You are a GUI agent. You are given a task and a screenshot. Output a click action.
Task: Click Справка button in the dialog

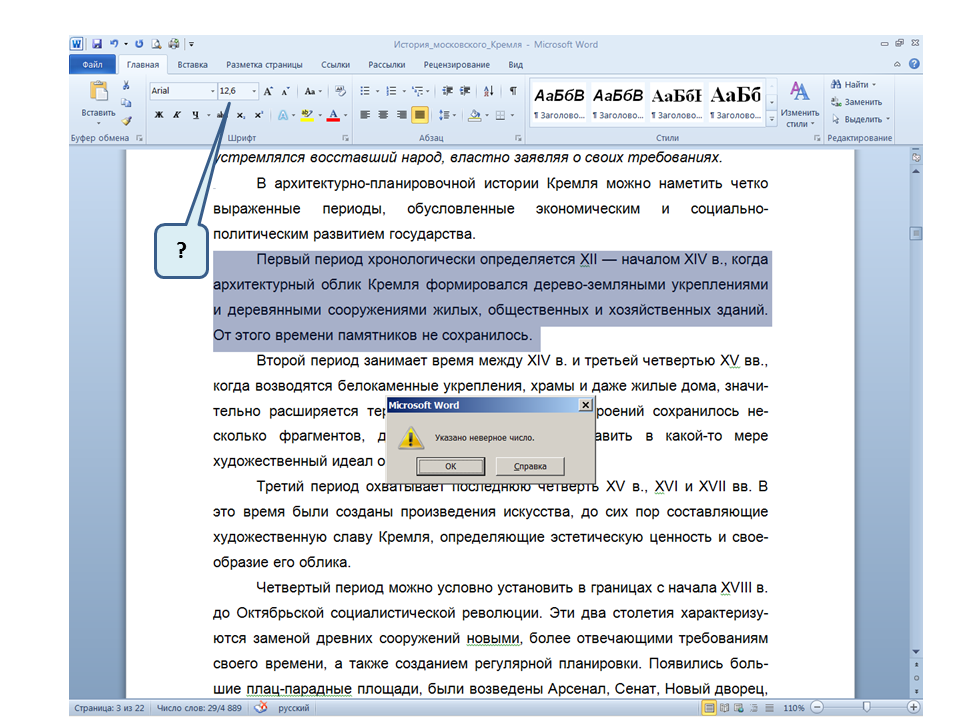pos(529,466)
